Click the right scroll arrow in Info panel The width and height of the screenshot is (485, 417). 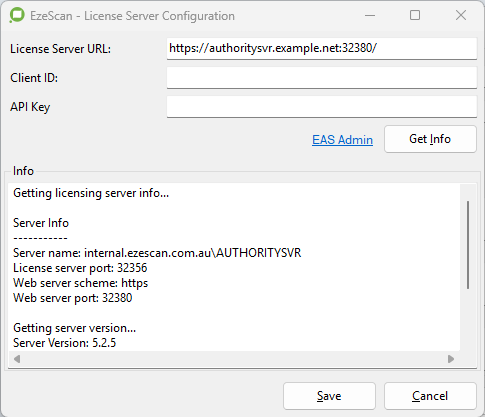click(x=451, y=359)
